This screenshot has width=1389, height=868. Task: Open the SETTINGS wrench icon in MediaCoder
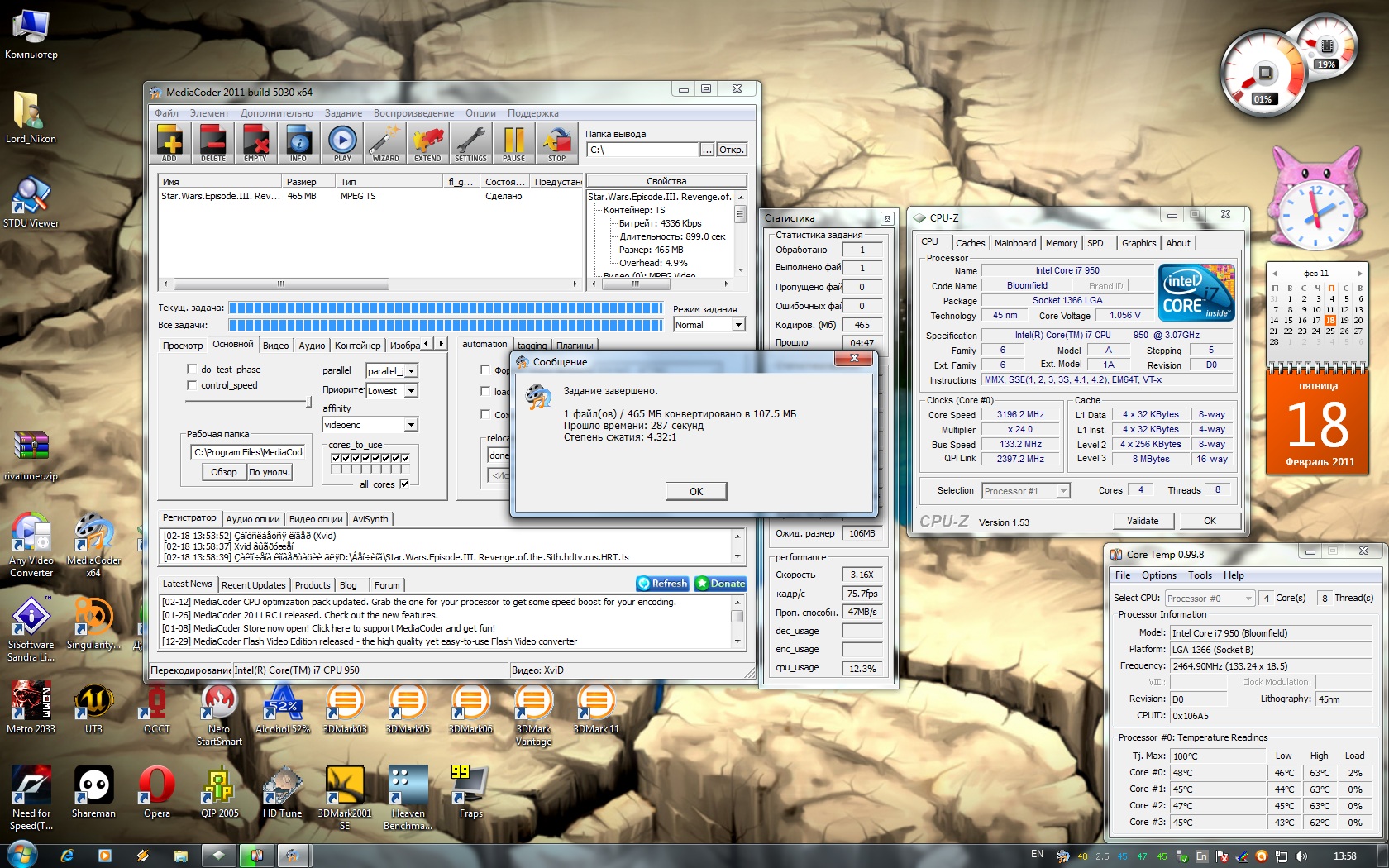point(470,142)
